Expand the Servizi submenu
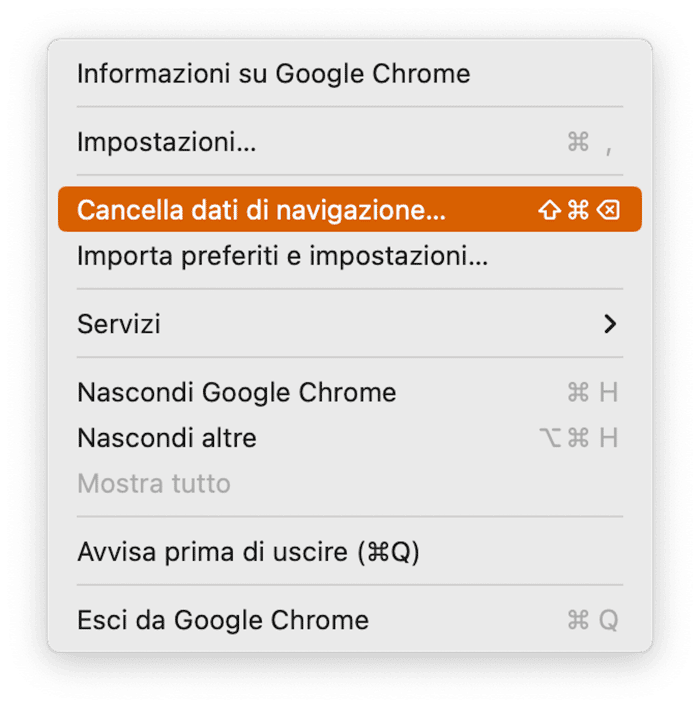Viewport: 700px width, 708px height. point(350,324)
